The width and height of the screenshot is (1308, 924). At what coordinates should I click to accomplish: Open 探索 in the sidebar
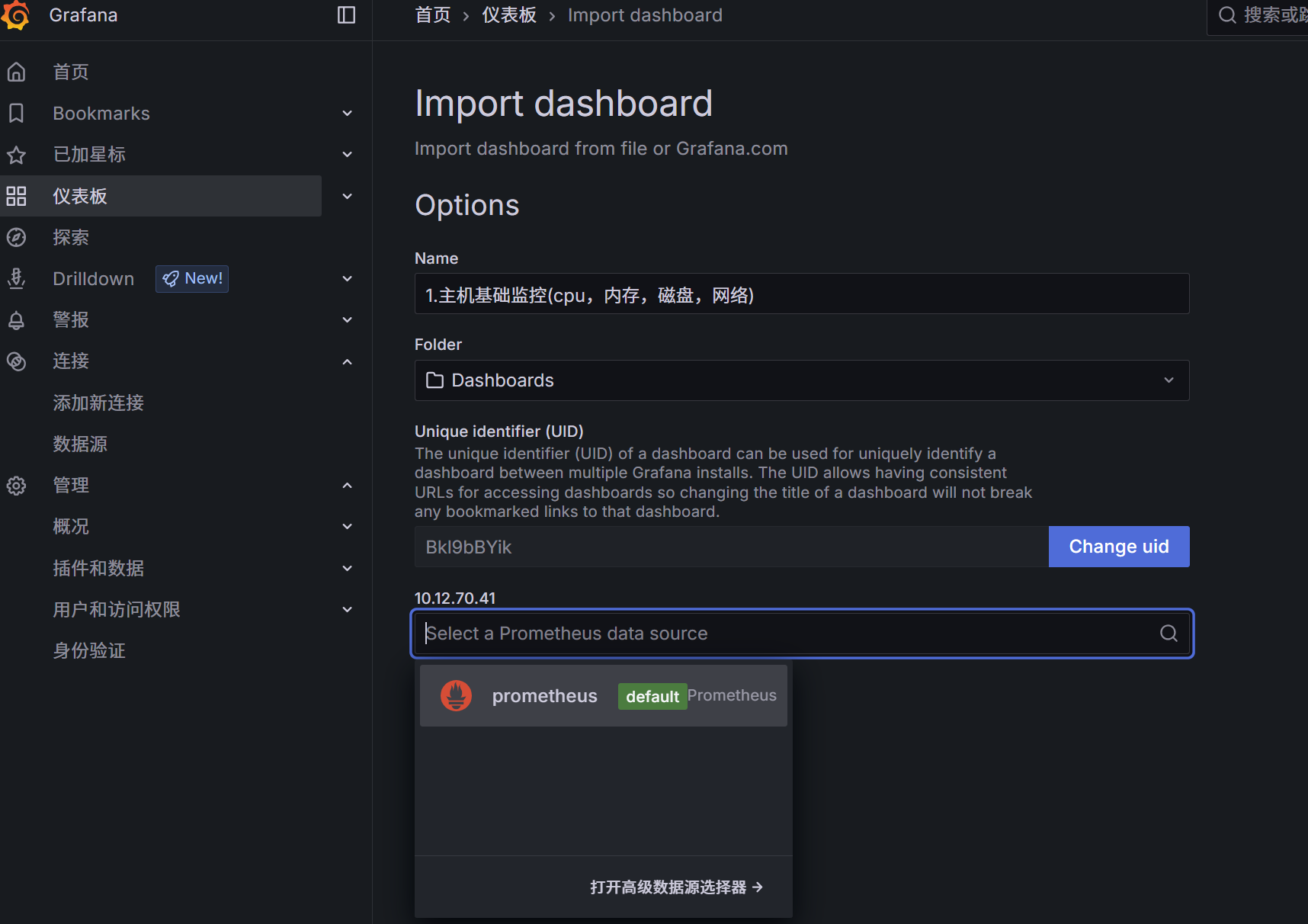point(71,237)
